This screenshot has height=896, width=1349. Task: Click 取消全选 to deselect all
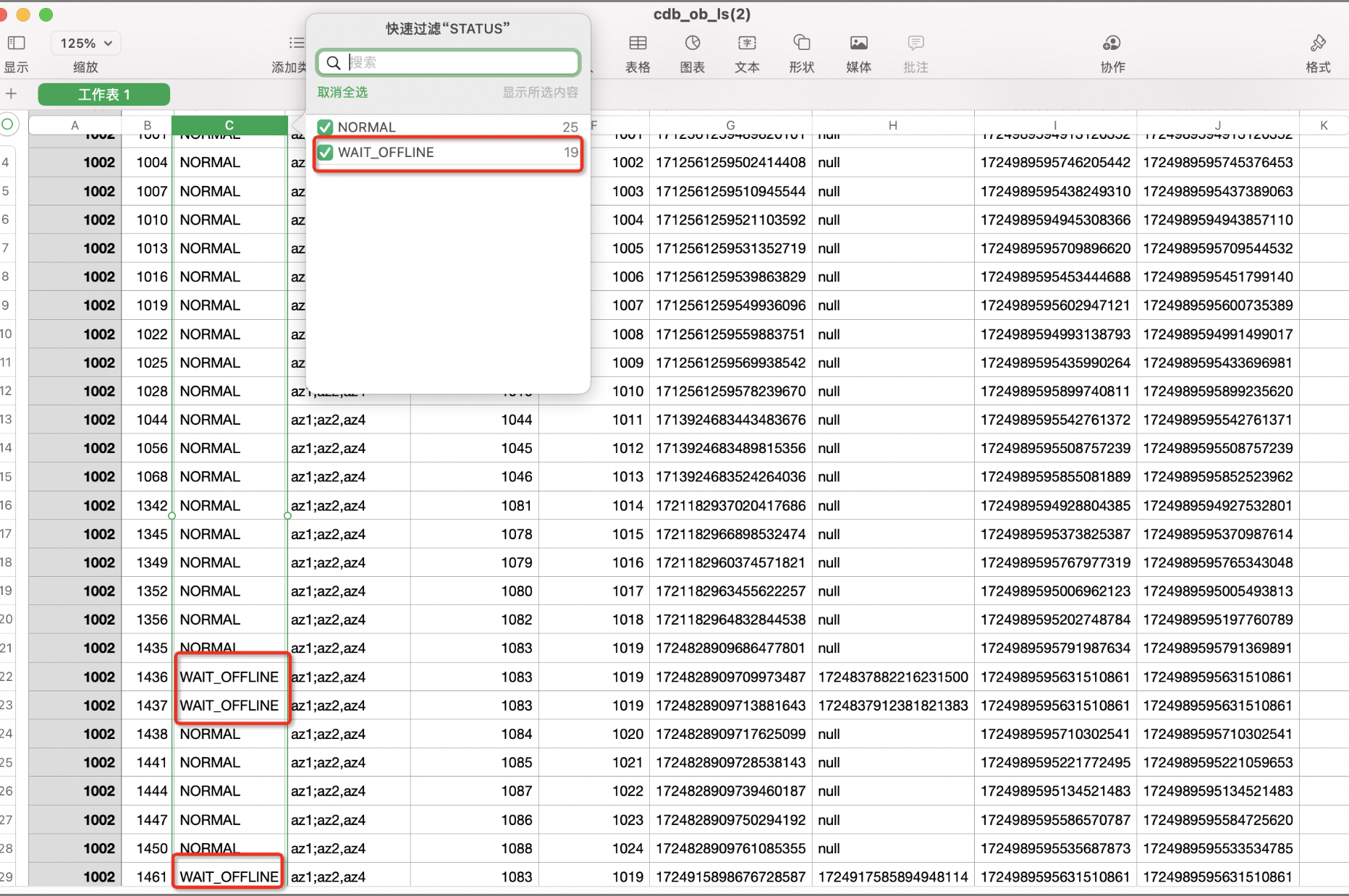[342, 92]
